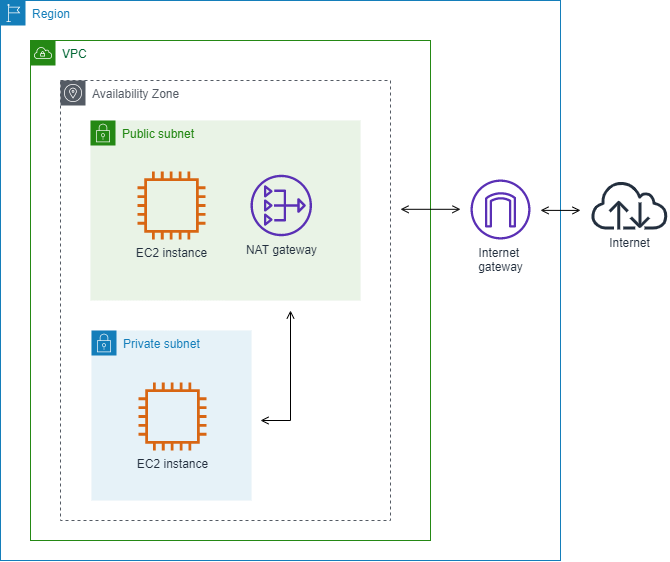This screenshot has height=562, width=670.
Task: Select the green Public subnet lock icon
Action: [x=103, y=133]
